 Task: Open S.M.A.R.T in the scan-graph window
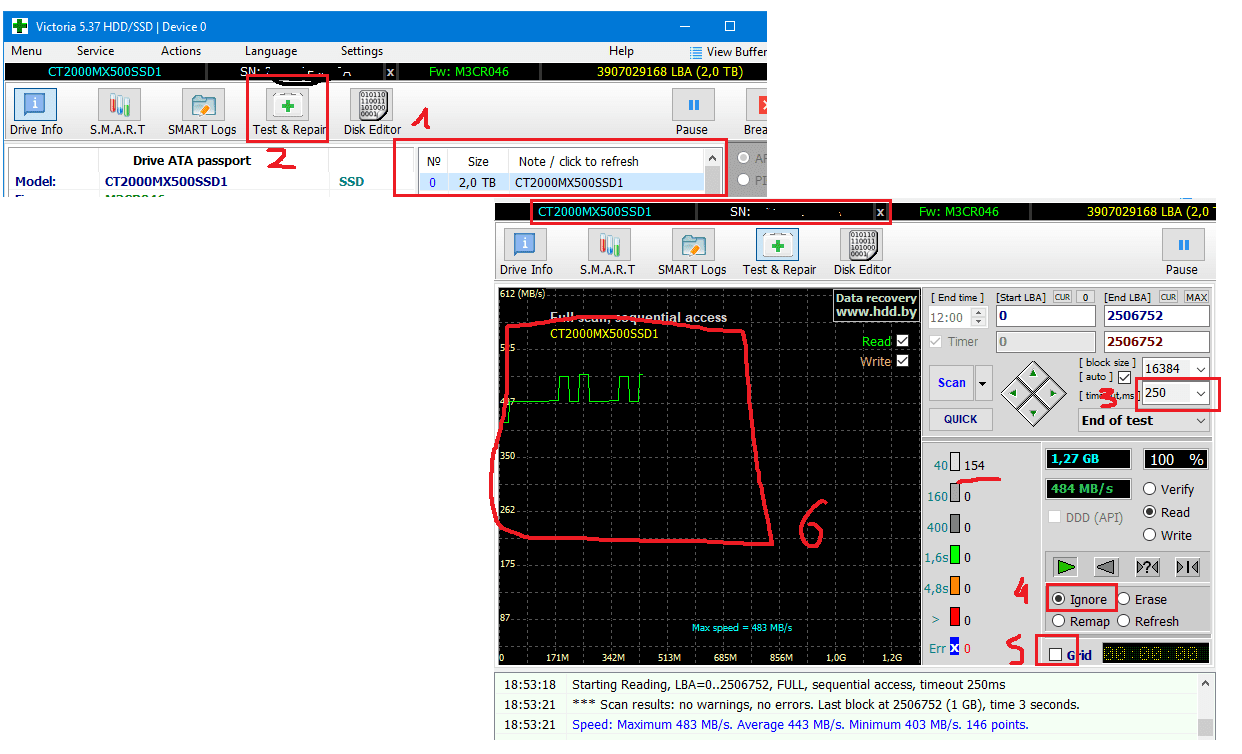pos(608,252)
